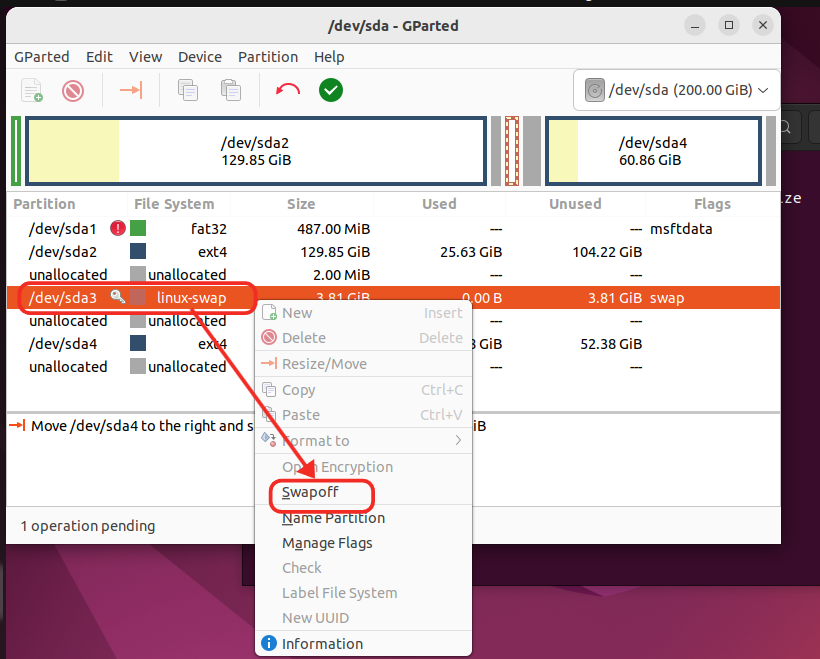Undo last operation with red arrow icon

[x=288, y=90]
